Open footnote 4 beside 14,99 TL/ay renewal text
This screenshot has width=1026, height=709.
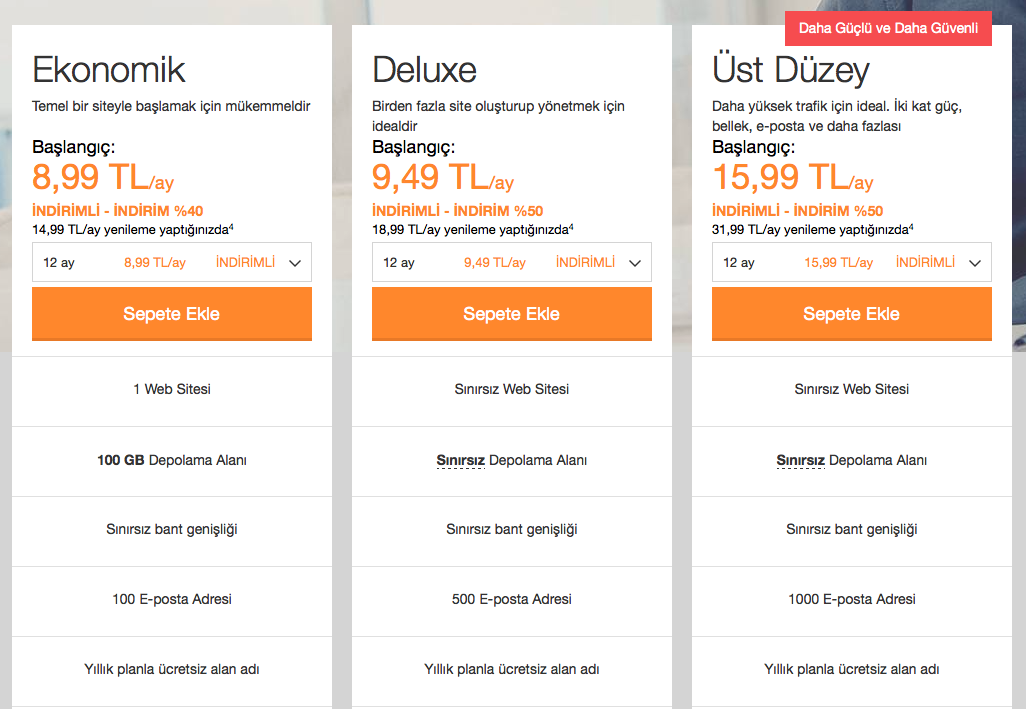pos(232,226)
